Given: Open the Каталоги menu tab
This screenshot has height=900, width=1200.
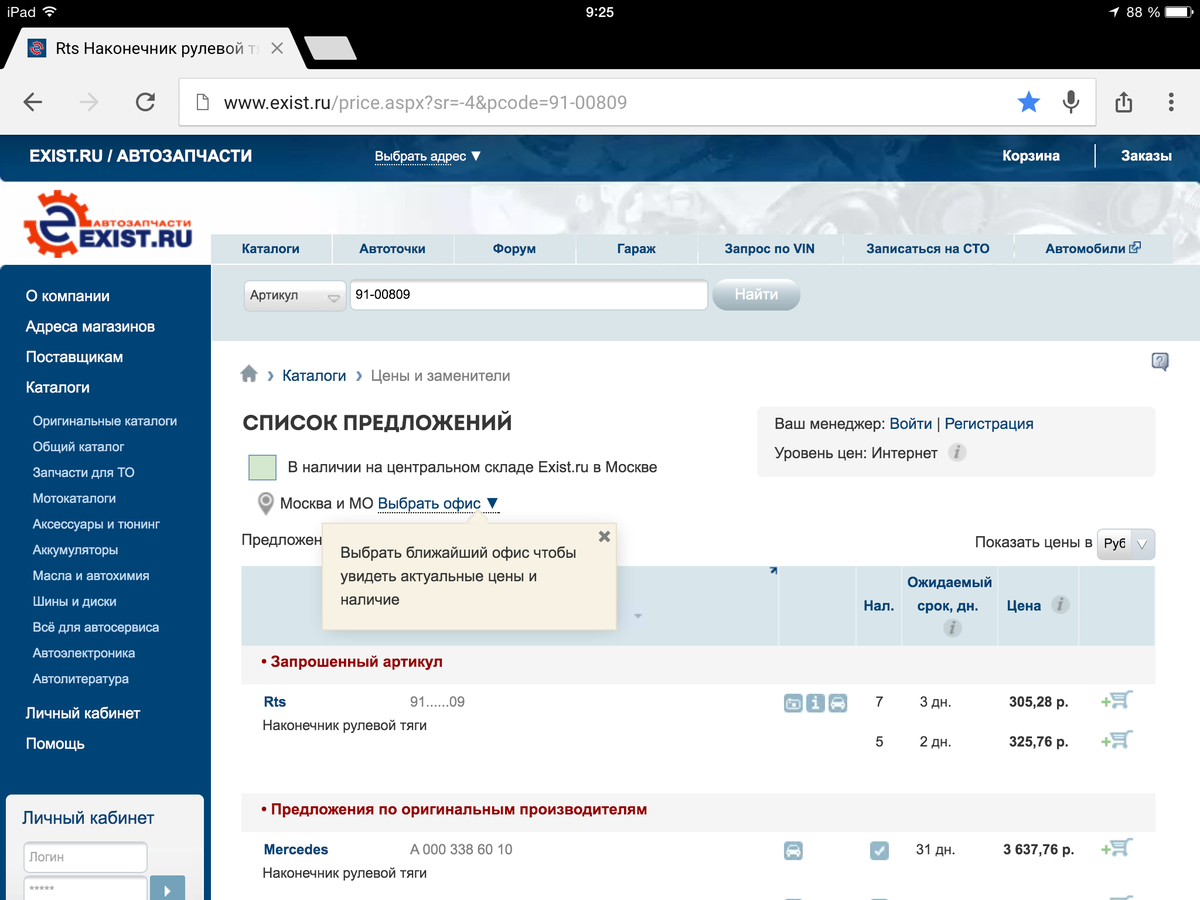Looking at the screenshot, I should [x=270, y=248].
